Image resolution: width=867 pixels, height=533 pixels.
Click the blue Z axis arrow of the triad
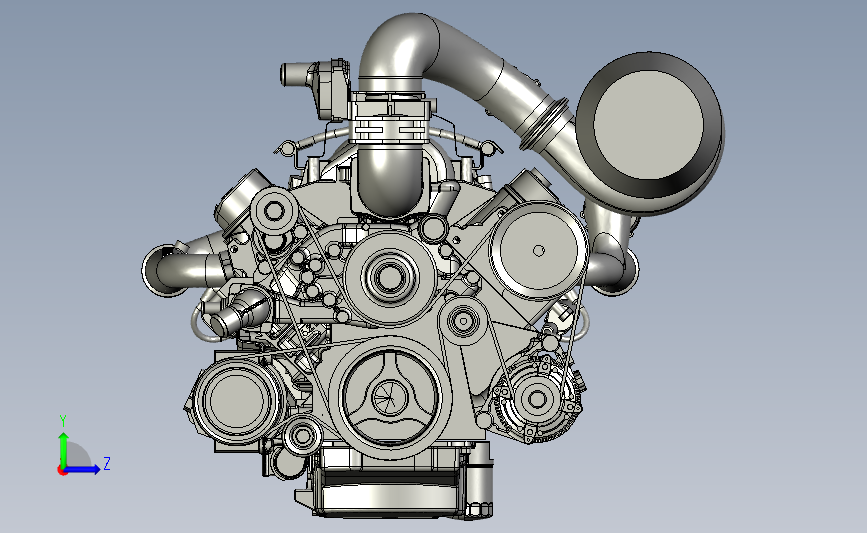[83, 470]
